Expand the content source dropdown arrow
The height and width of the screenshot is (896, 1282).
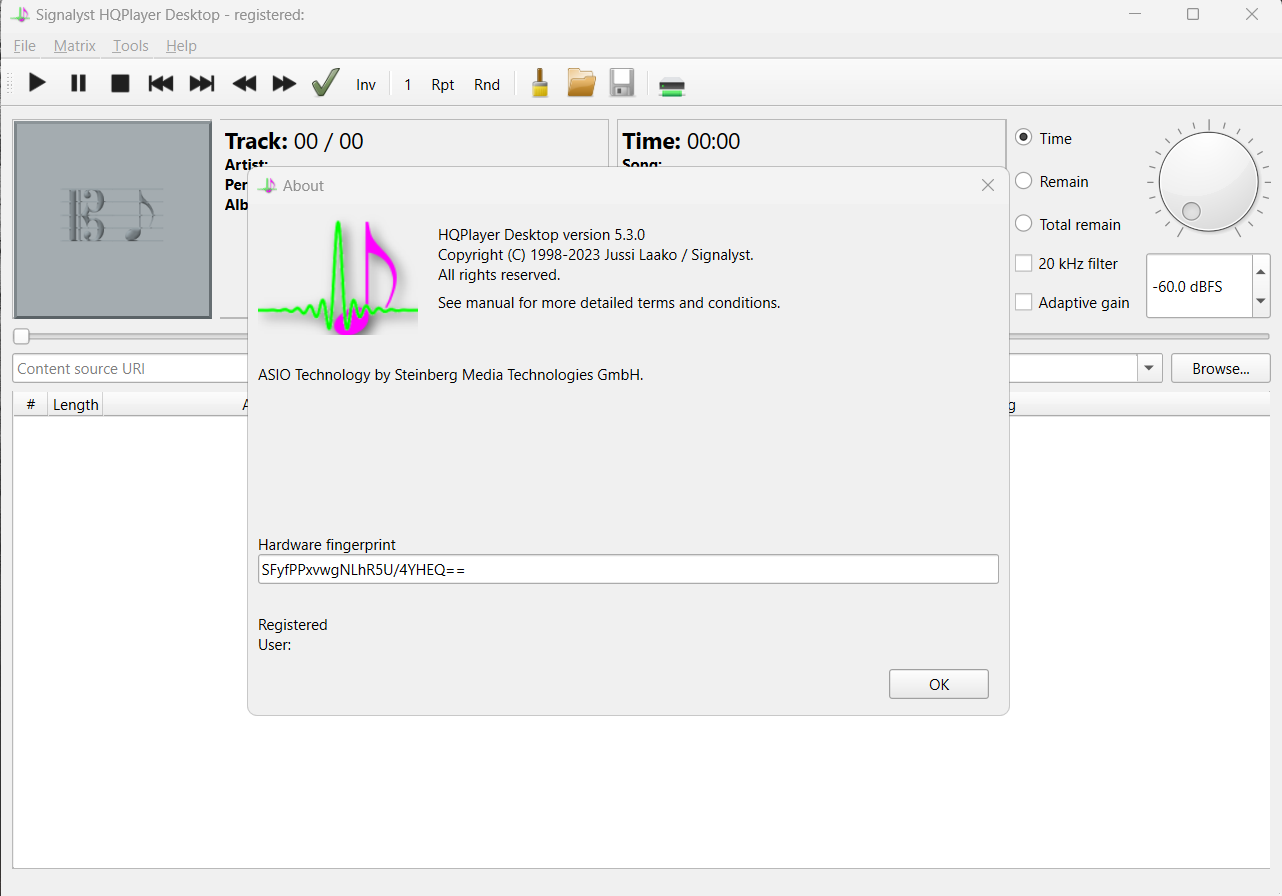(1149, 368)
